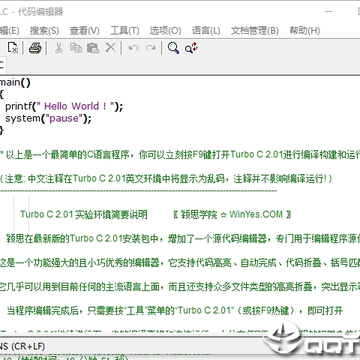Image resolution: width=360 pixels, height=360 pixels.
Task: Click the main() line in code
Action: click(x=15, y=83)
